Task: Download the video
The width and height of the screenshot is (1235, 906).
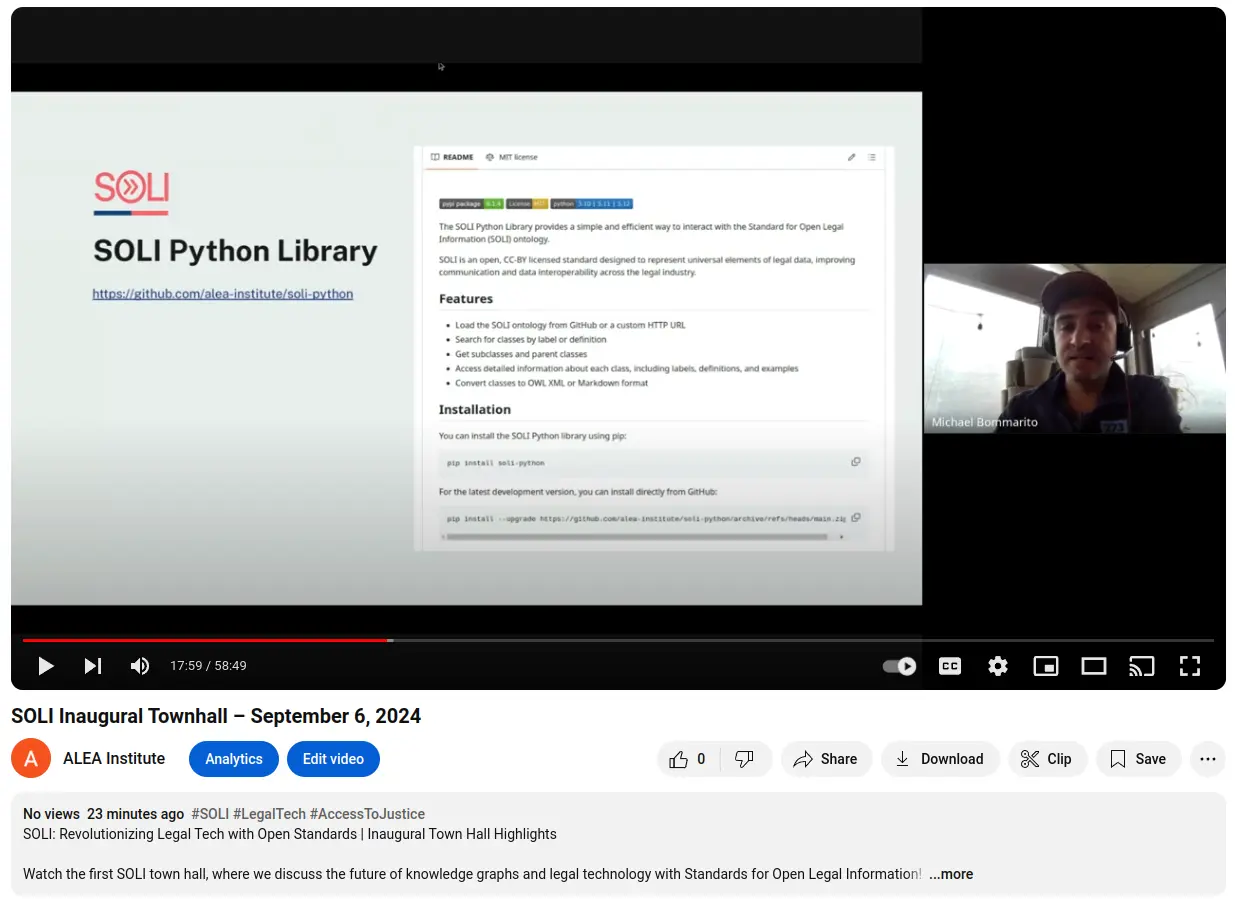Action: tap(940, 759)
